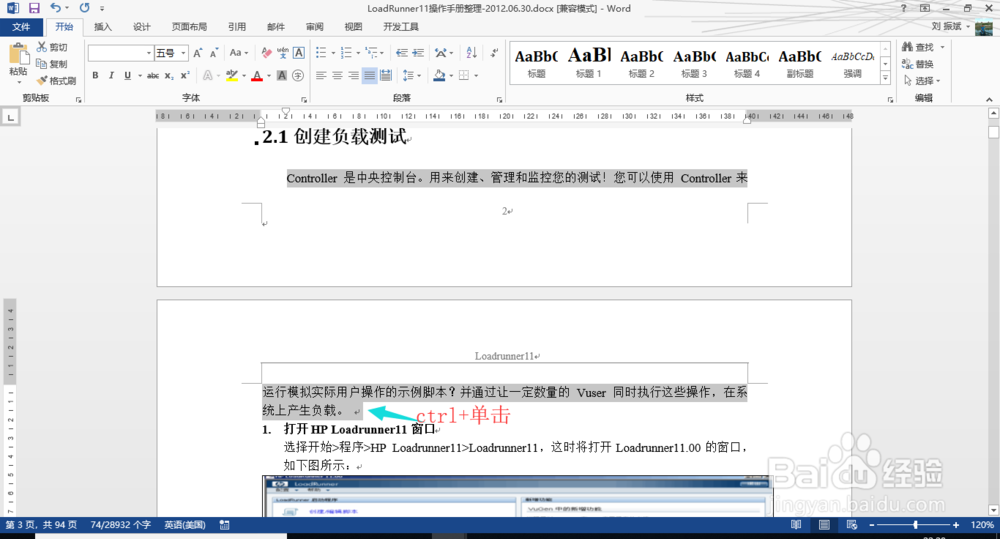1000x539 pixels.
Task: Open the font name dropdown
Action: 149,53
